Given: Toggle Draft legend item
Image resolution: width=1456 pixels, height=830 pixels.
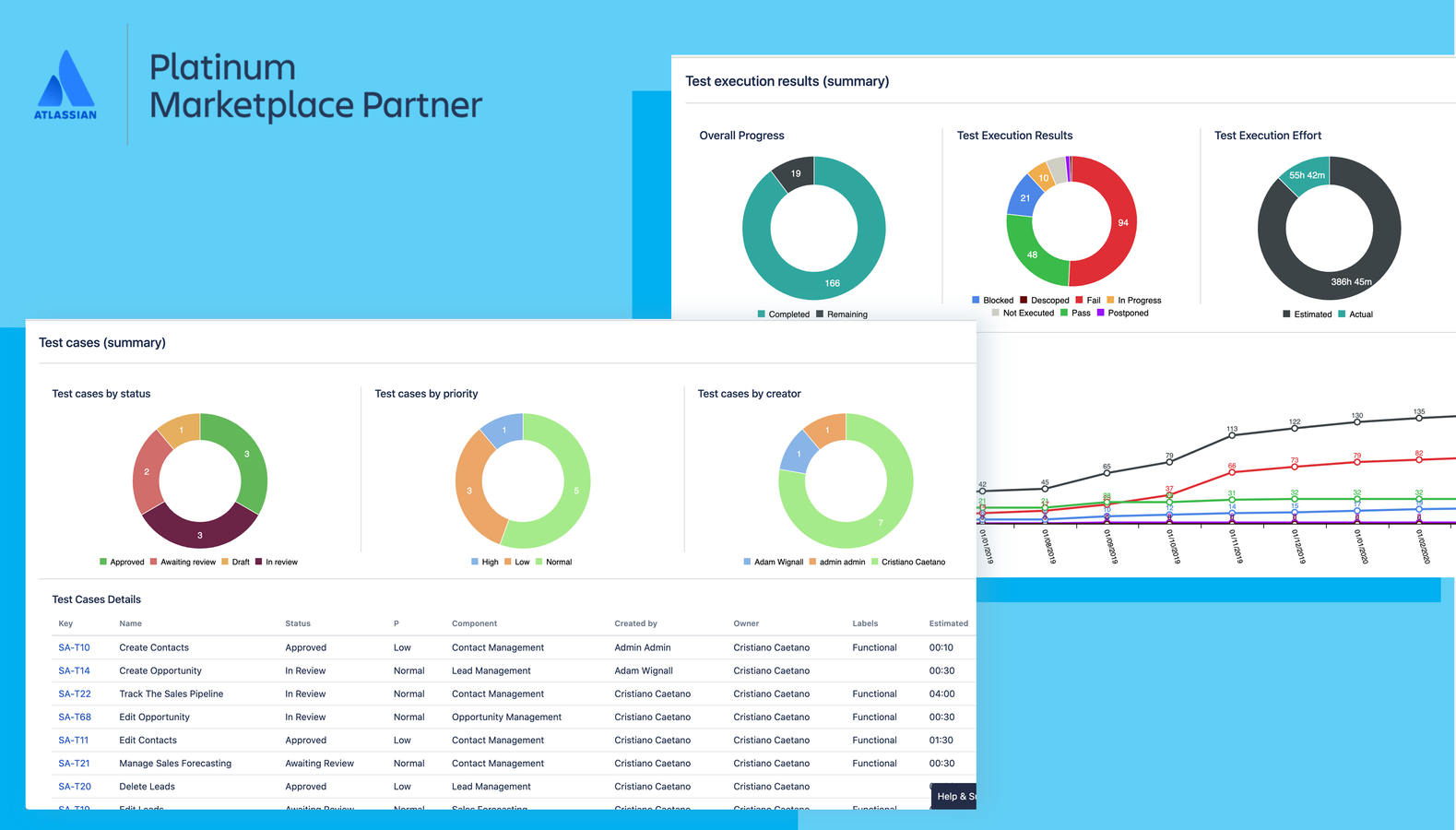Looking at the screenshot, I should pos(235,562).
